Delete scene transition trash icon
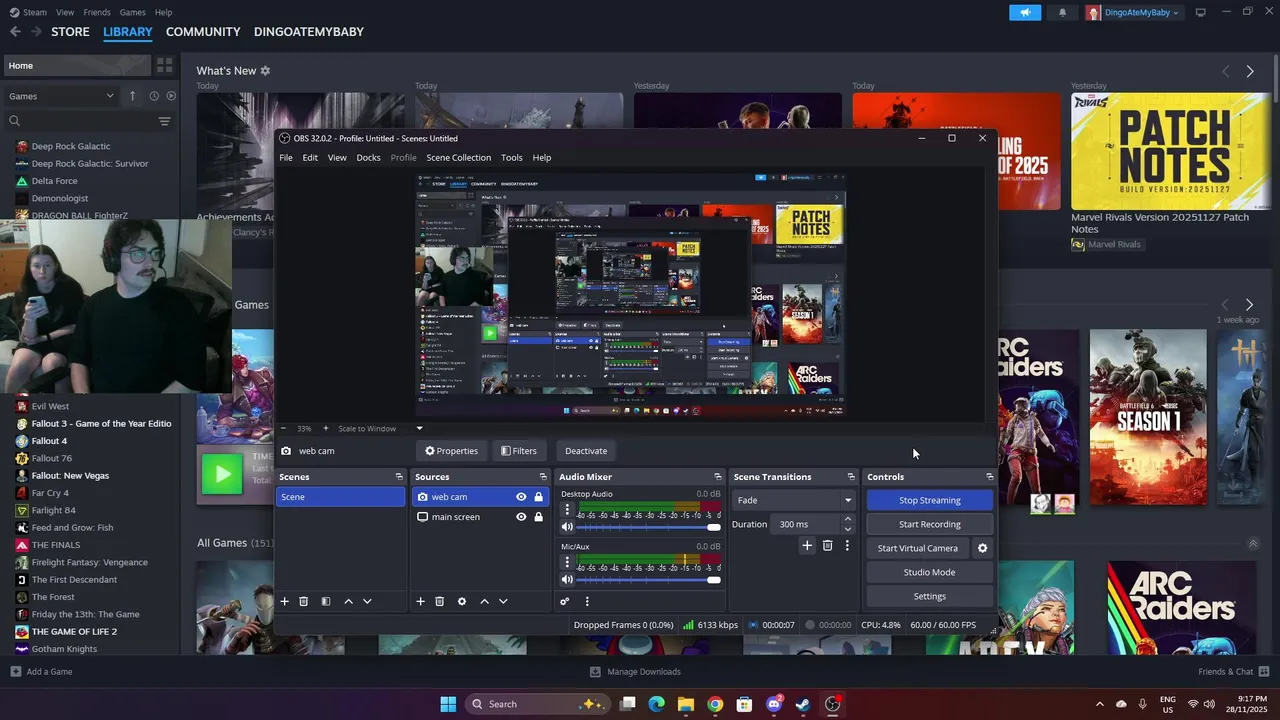Screen dimensions: 1280x720 coord(827,545)
